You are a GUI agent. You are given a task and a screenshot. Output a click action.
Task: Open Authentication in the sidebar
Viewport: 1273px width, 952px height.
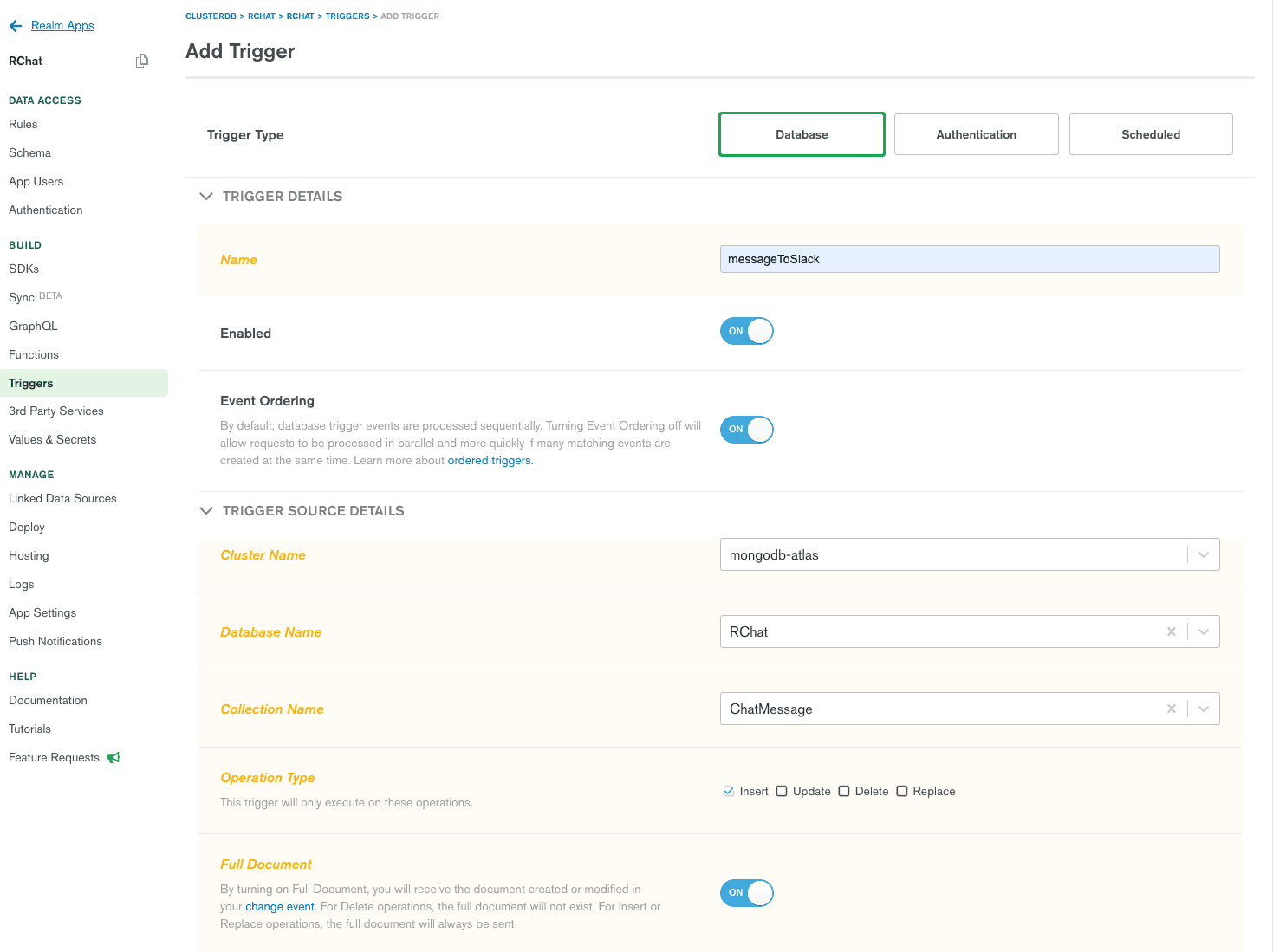46,210
